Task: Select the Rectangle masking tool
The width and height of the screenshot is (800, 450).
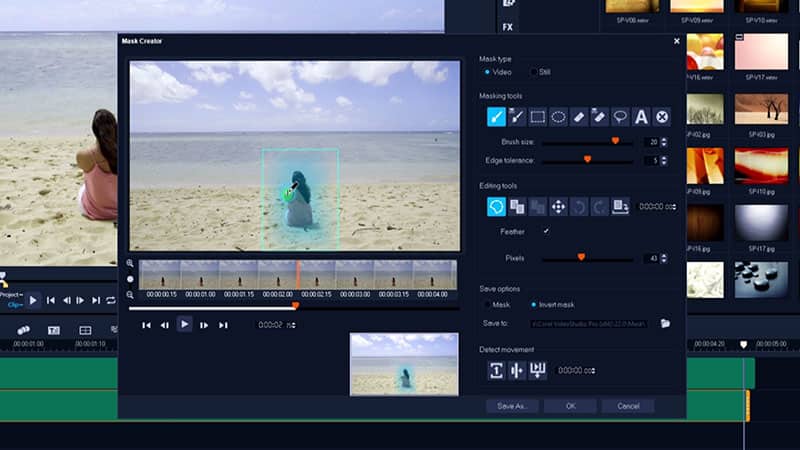Action: coord(538,117)
